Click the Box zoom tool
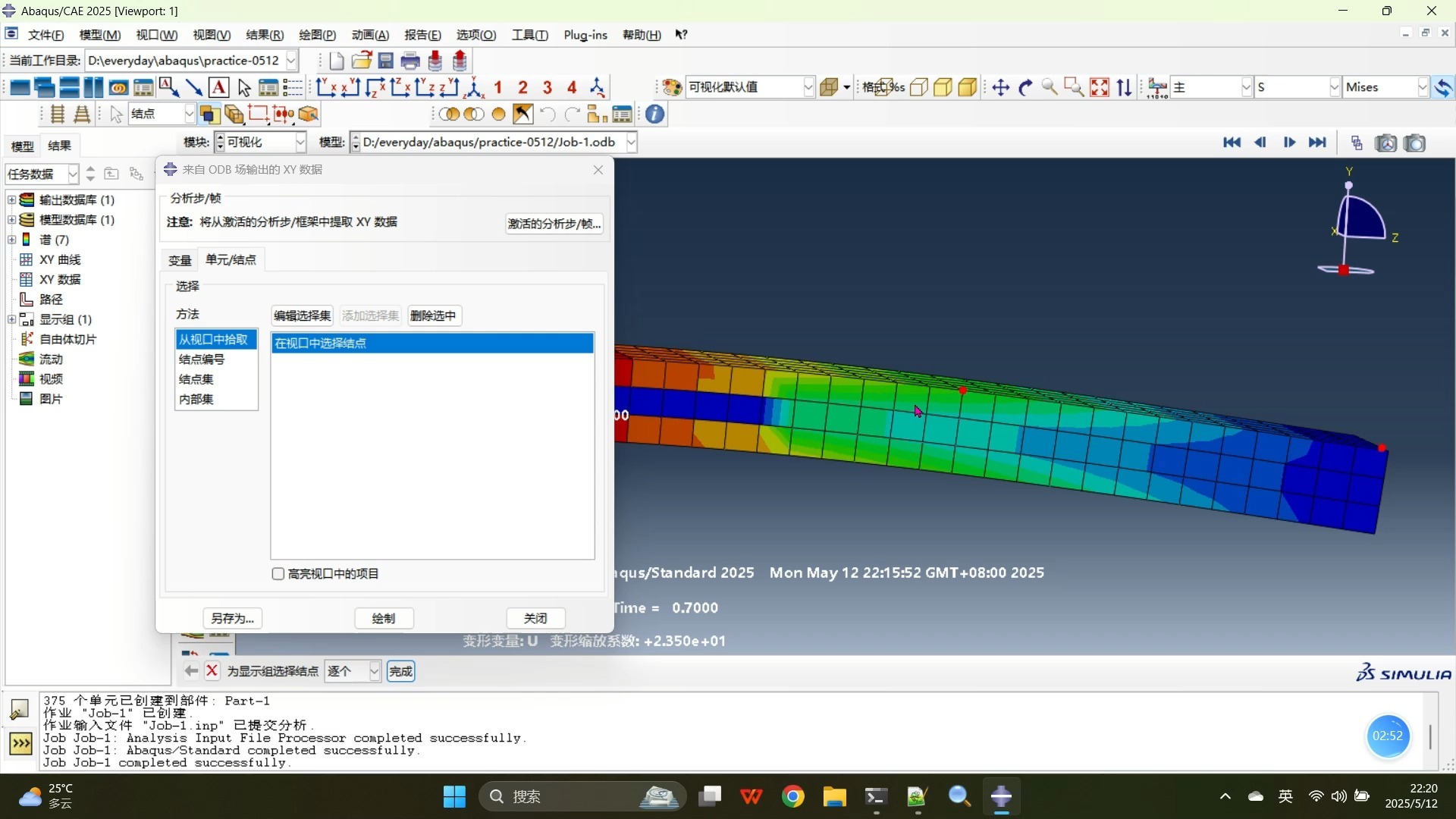1456x819 pixels. click(1074, 88)
